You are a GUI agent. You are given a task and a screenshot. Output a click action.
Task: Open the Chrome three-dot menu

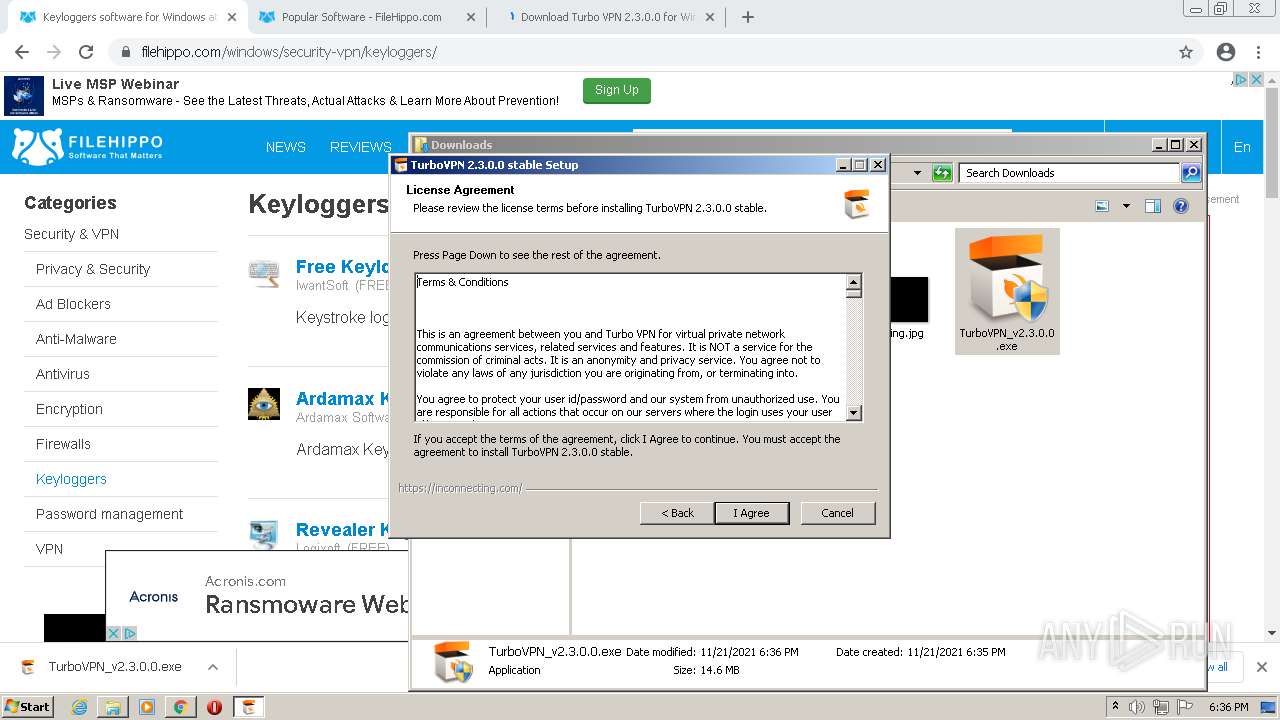[x=1258, y=52]
